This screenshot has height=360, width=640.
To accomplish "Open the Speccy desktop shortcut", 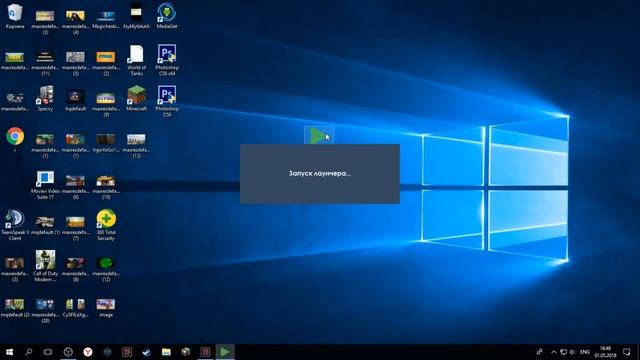I will coord(45,98).
